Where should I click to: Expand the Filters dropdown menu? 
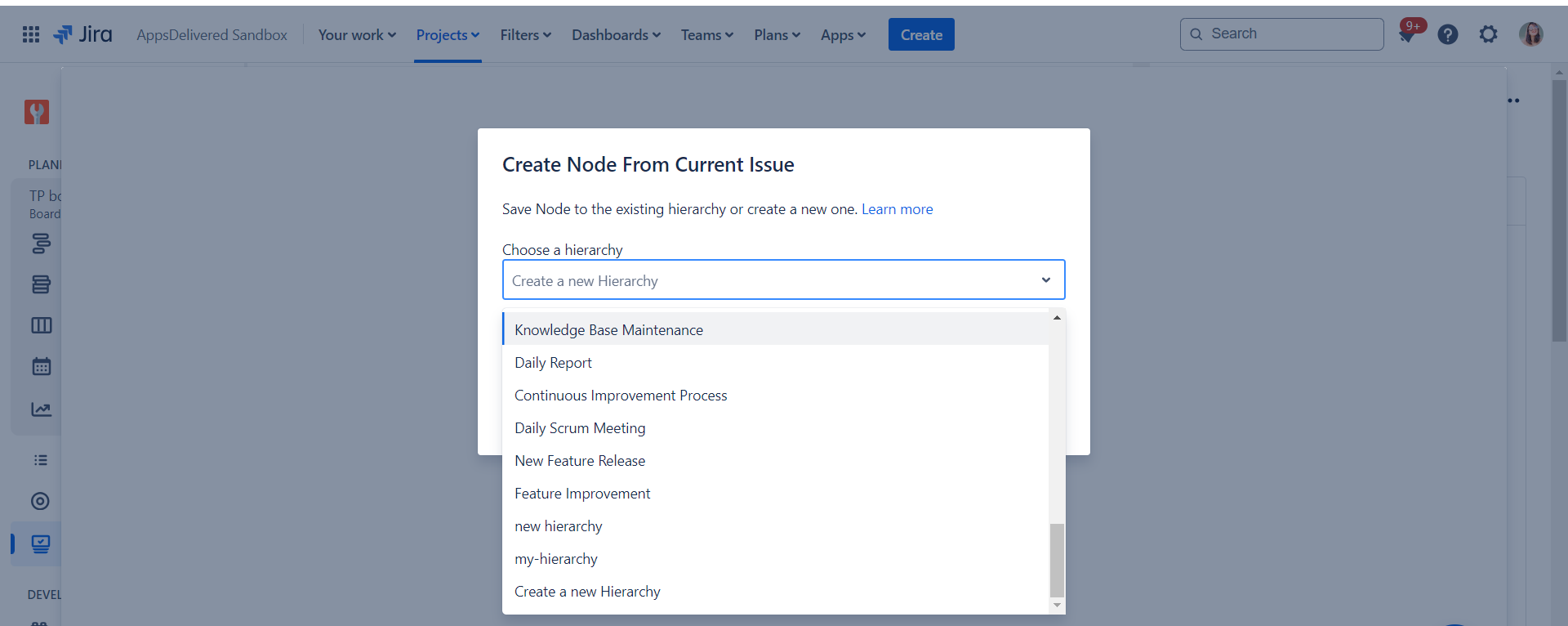tap(525, 35)
